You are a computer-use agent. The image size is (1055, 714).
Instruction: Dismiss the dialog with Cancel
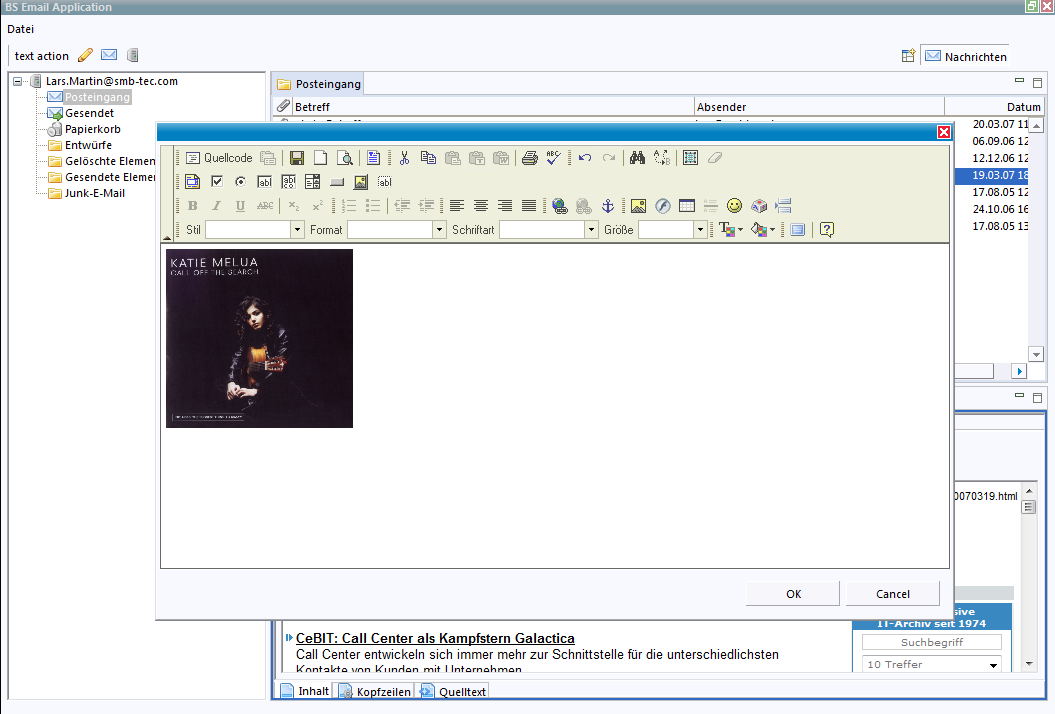coord(892,594)
